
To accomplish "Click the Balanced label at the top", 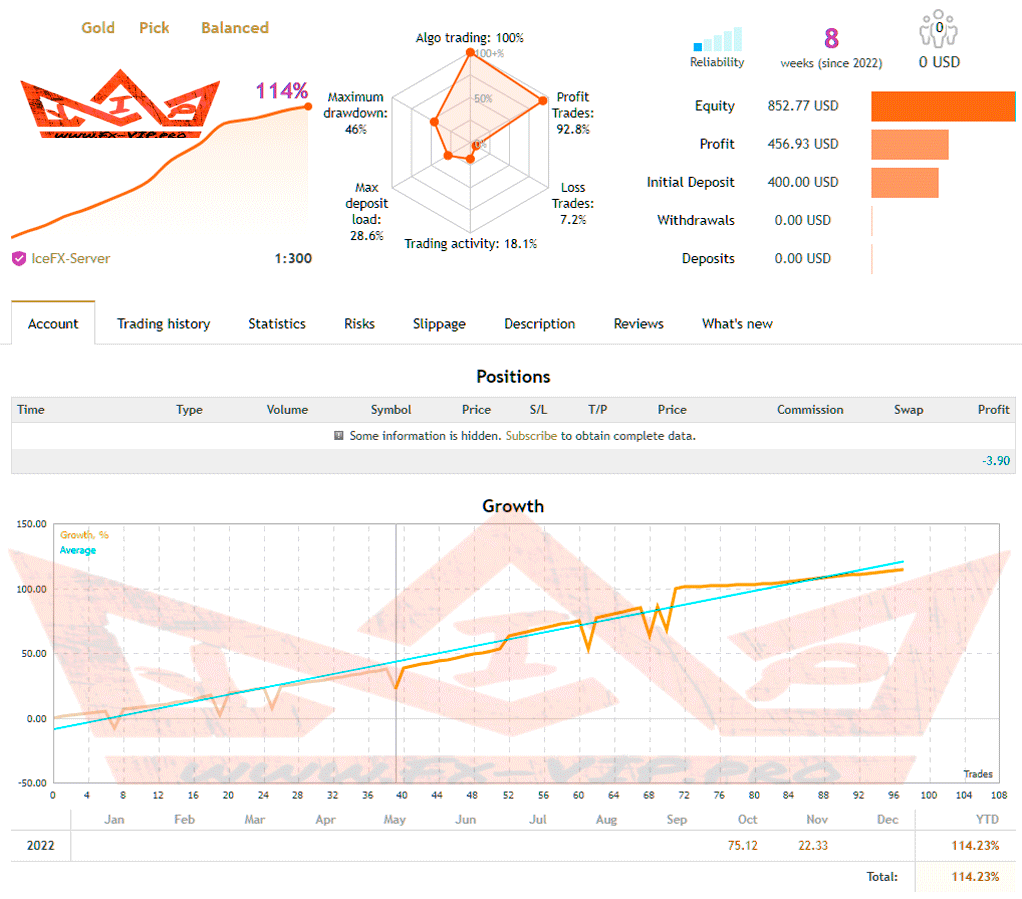I will [x=235, y=28].
